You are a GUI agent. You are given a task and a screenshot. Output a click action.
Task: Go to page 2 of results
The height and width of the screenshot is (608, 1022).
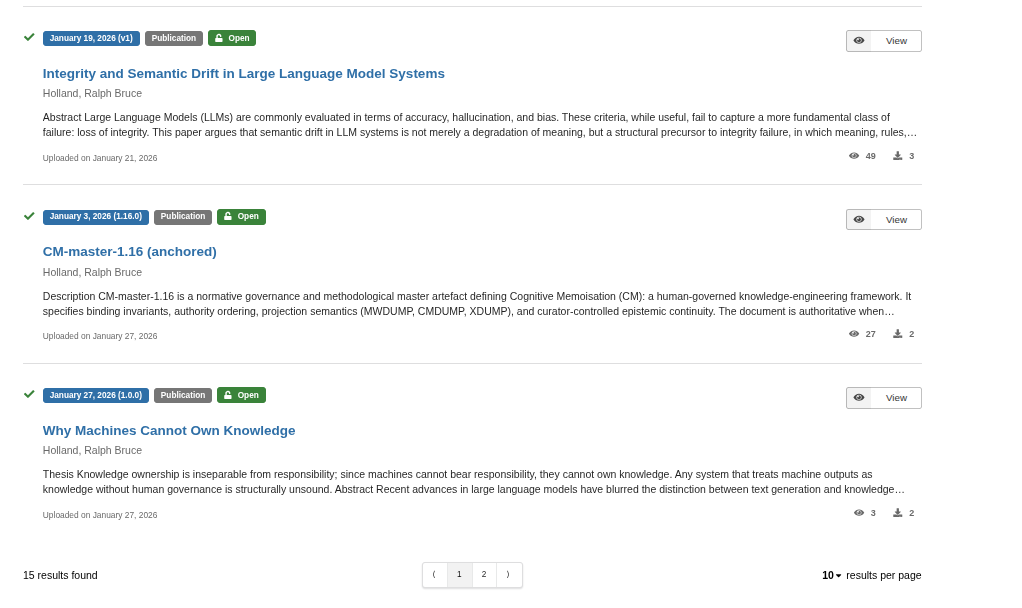pyautogui.click(x=484, y=575)
